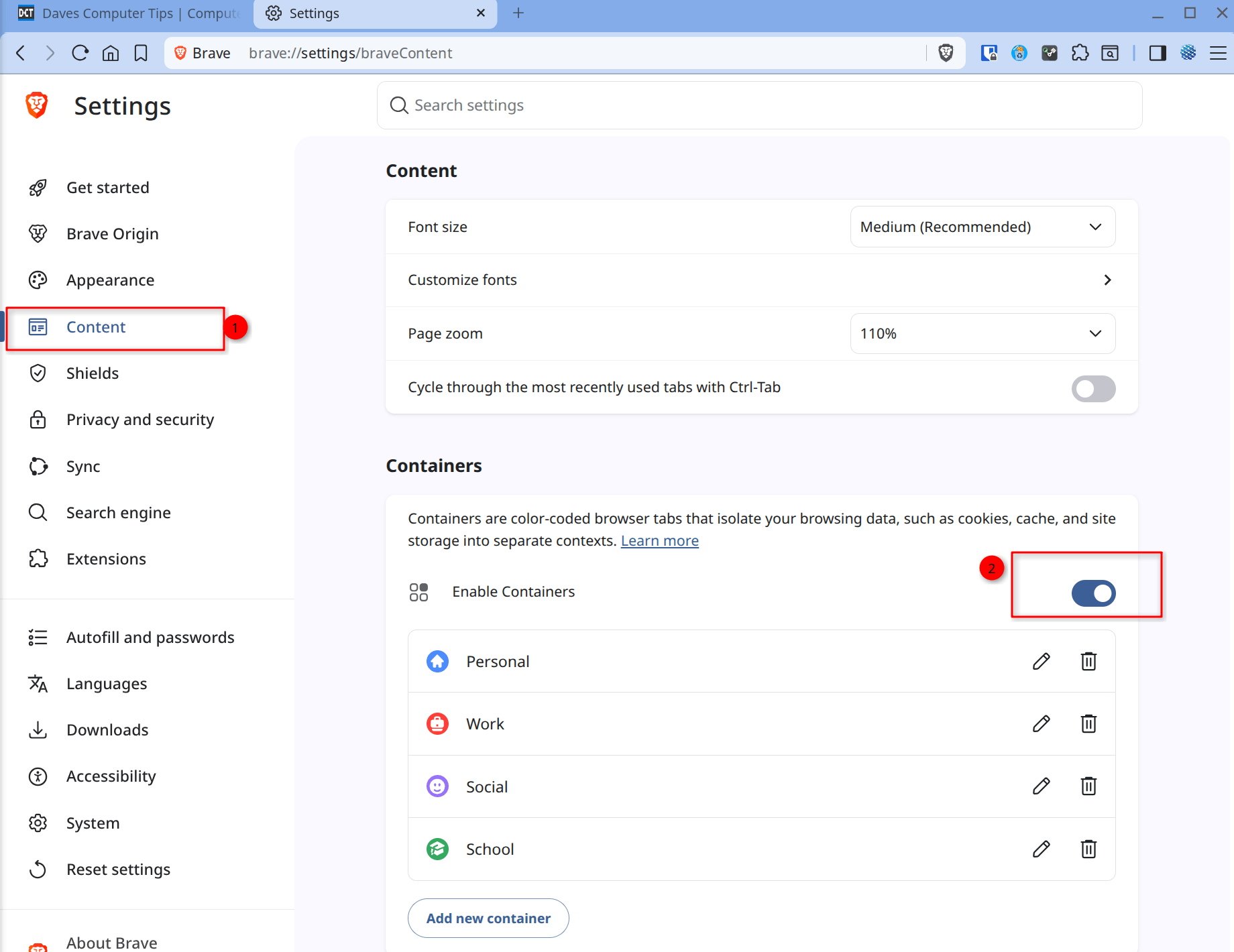Open About Brave section

111,943
